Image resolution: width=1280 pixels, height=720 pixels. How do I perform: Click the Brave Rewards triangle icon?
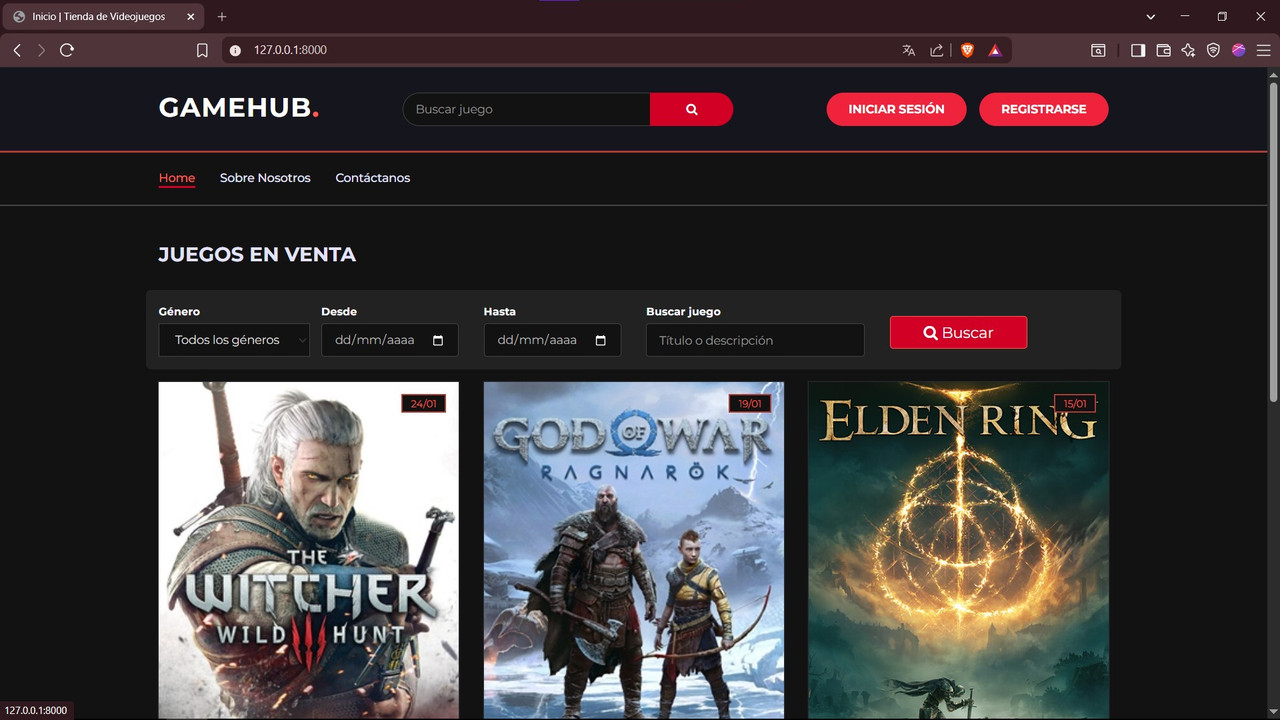(995, 50)
